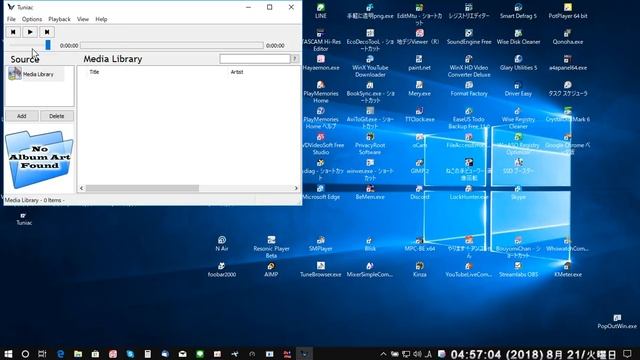Select the LINE desktop icon
This screenshot has height=360, width=640.
coord(321,11)
